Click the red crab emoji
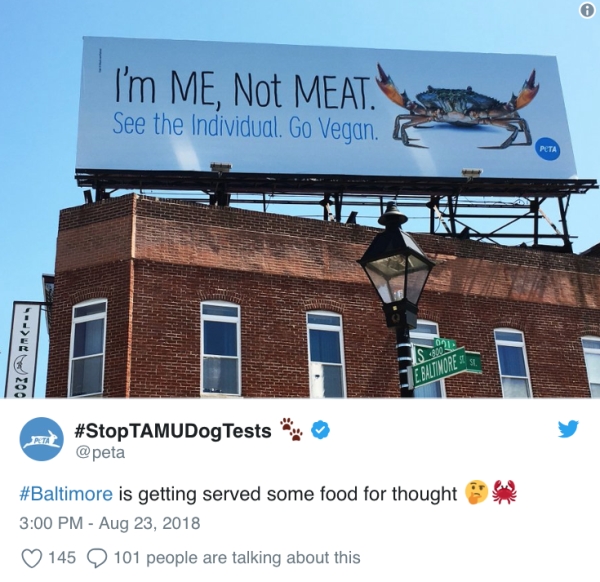This screenshot has width=600, height=582. point(504,493)
